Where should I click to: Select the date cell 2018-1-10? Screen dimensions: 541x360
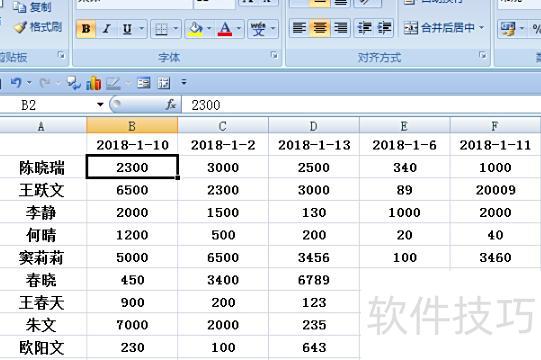tap(132, 145)
